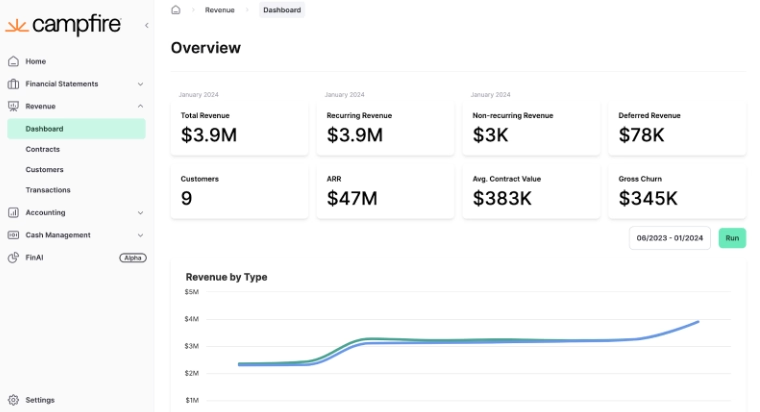The image size is (760, 412).
Task: Click the Total Revenue $3.9M card
Action: pyautogui.click(x=239, y=129)
